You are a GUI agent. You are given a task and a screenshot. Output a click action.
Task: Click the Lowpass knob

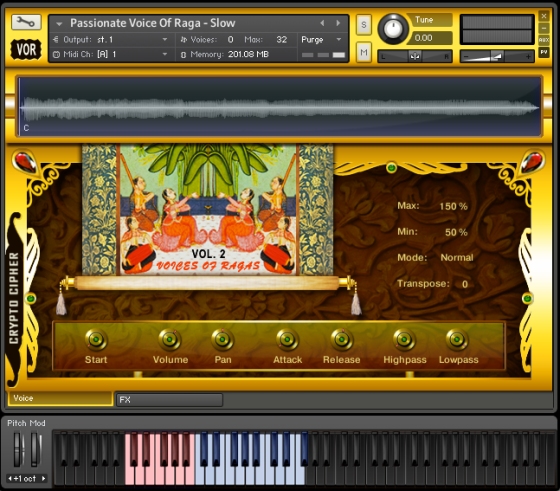tap(457, 339)
